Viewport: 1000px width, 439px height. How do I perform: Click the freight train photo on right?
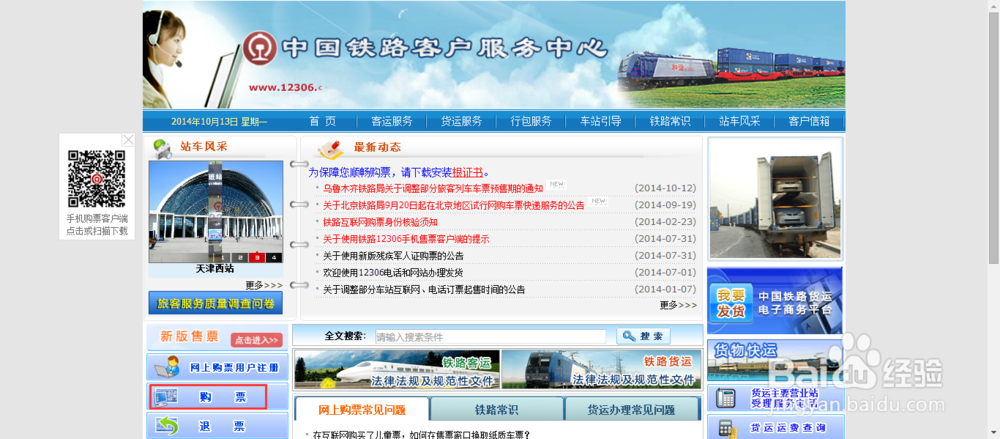[x=775, y=198]
